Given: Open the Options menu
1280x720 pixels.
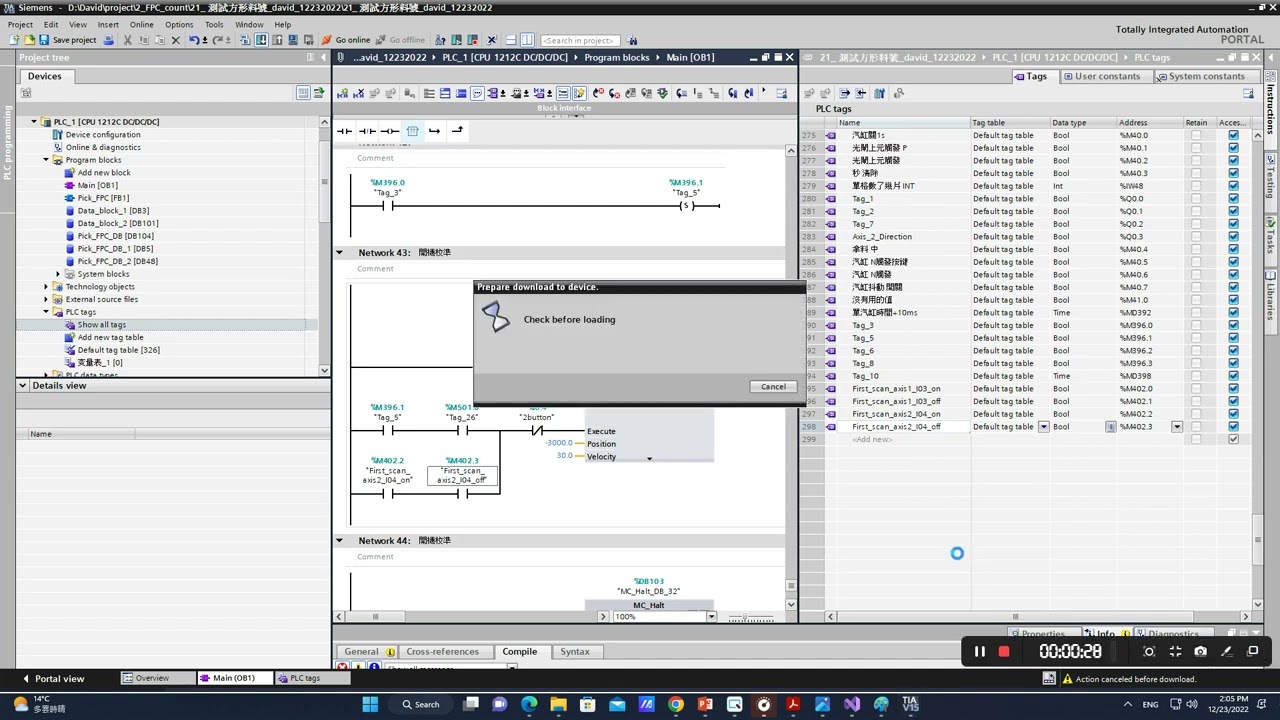Looking at the screenshot, I should (x=179, y=24).
